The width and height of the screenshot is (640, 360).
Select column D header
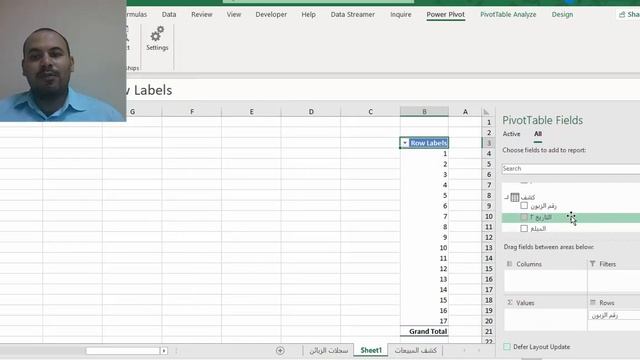click(311, 111)
